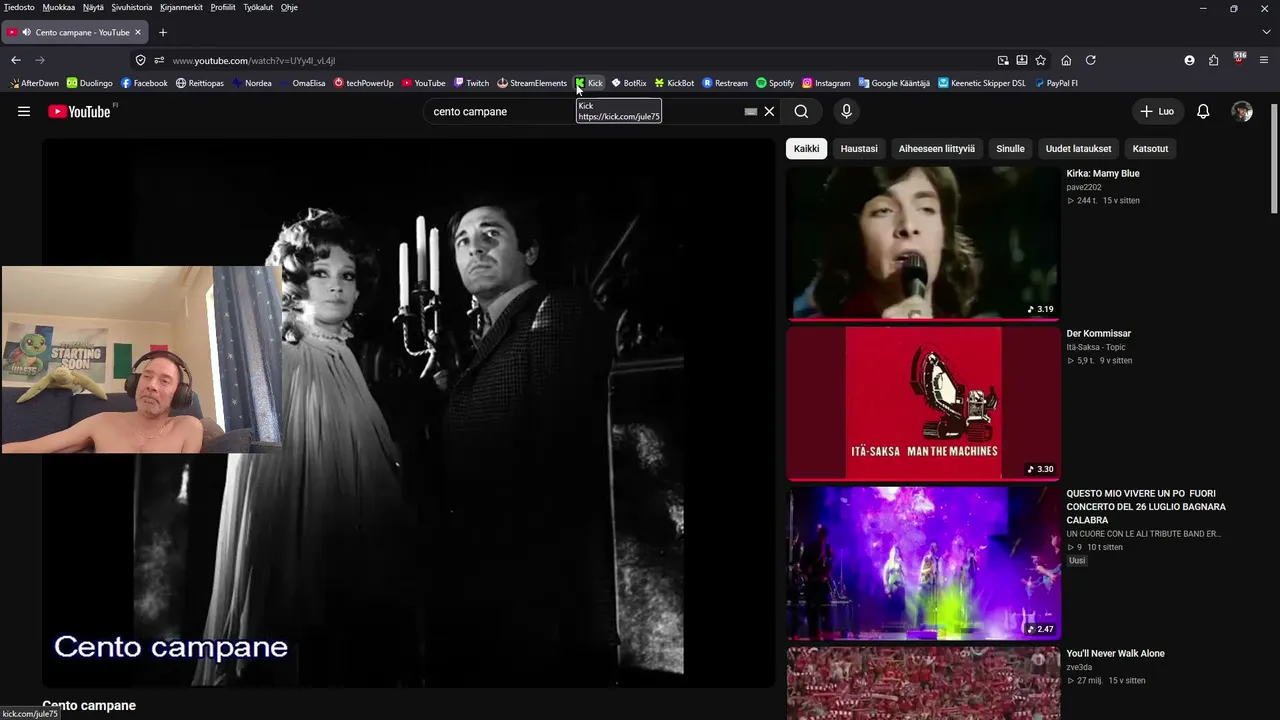
Task: Open the Twitch bookmark
Action: [x=471, y=83]
